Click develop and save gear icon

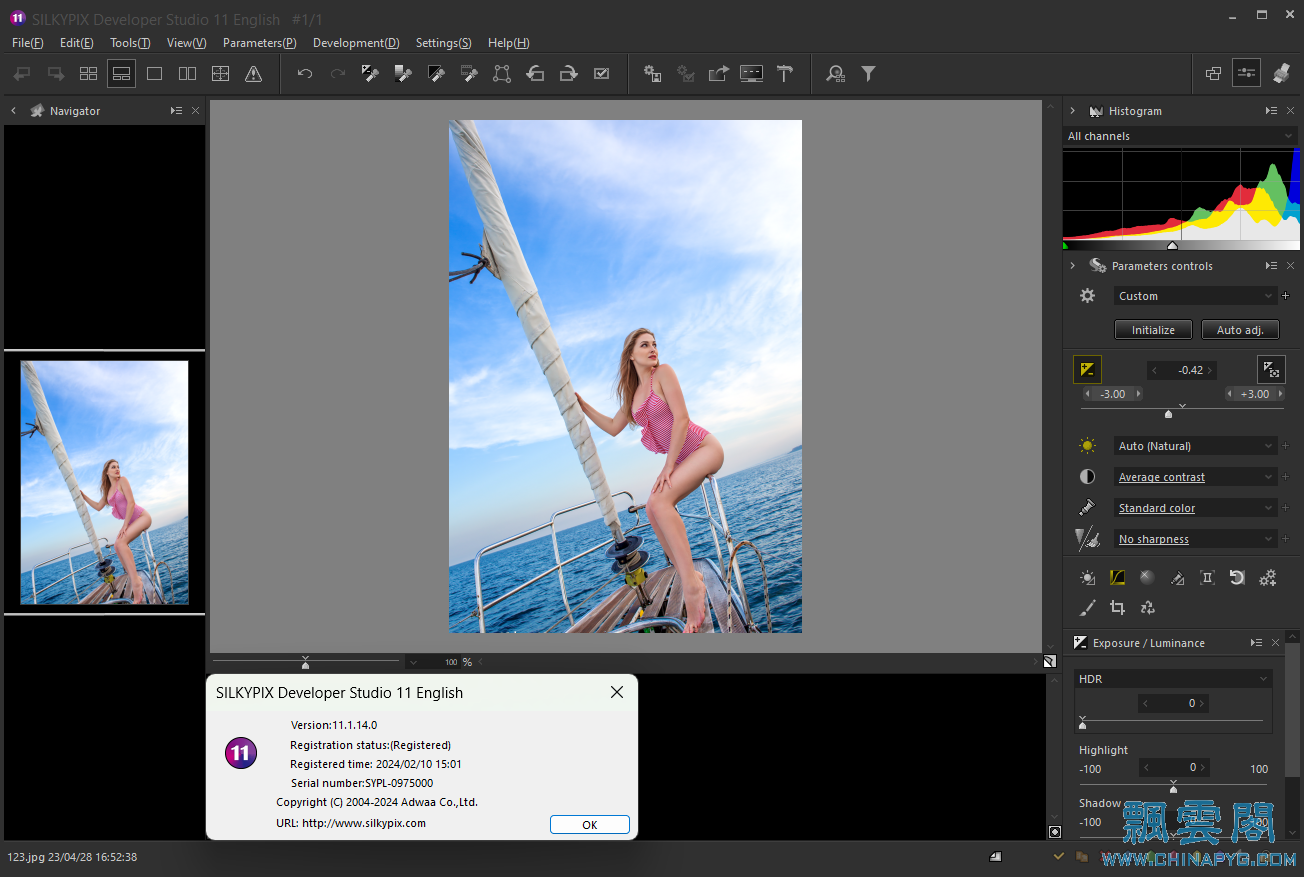[x=652, y=73]
